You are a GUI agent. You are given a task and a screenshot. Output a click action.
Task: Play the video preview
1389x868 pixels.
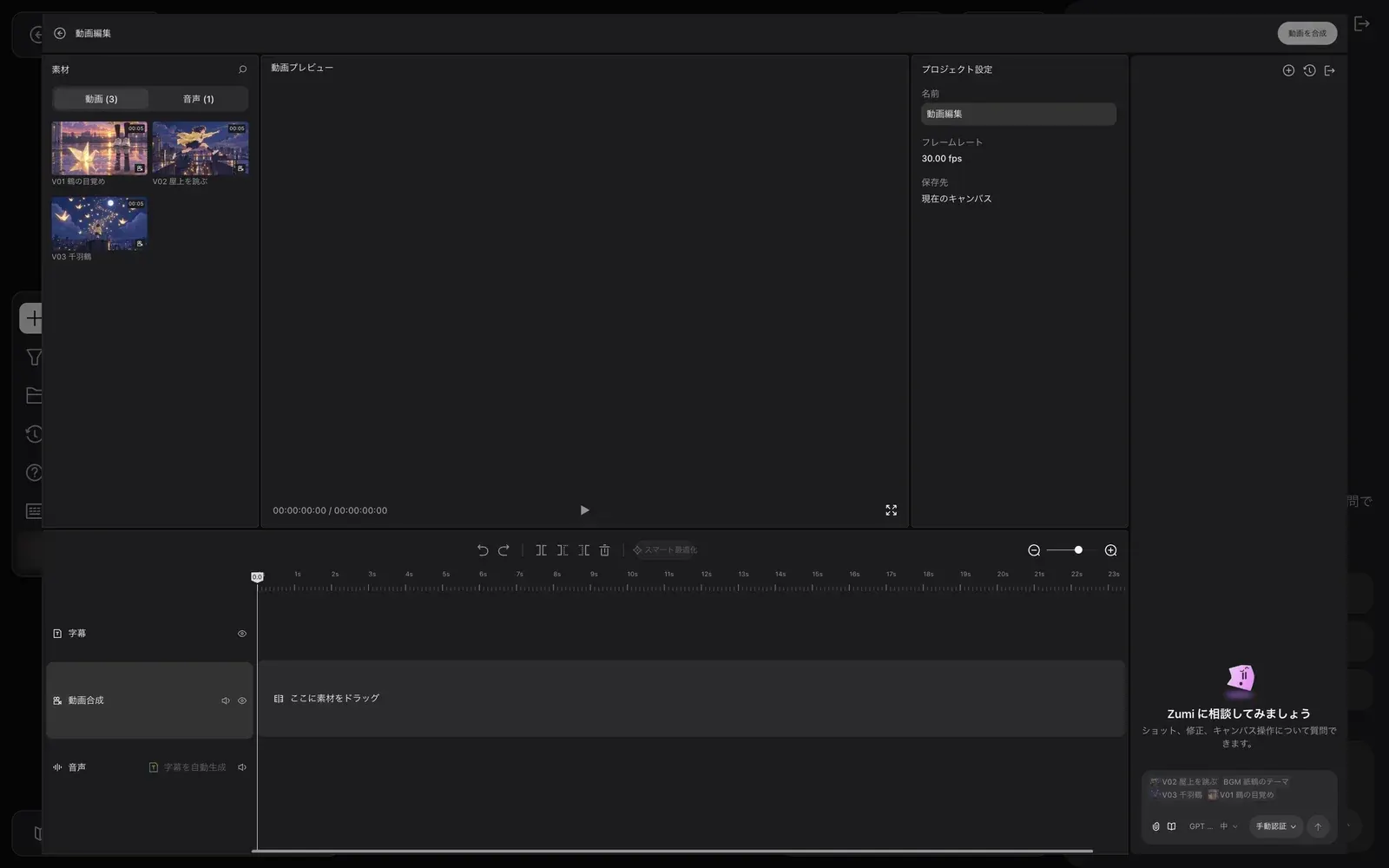584,510
